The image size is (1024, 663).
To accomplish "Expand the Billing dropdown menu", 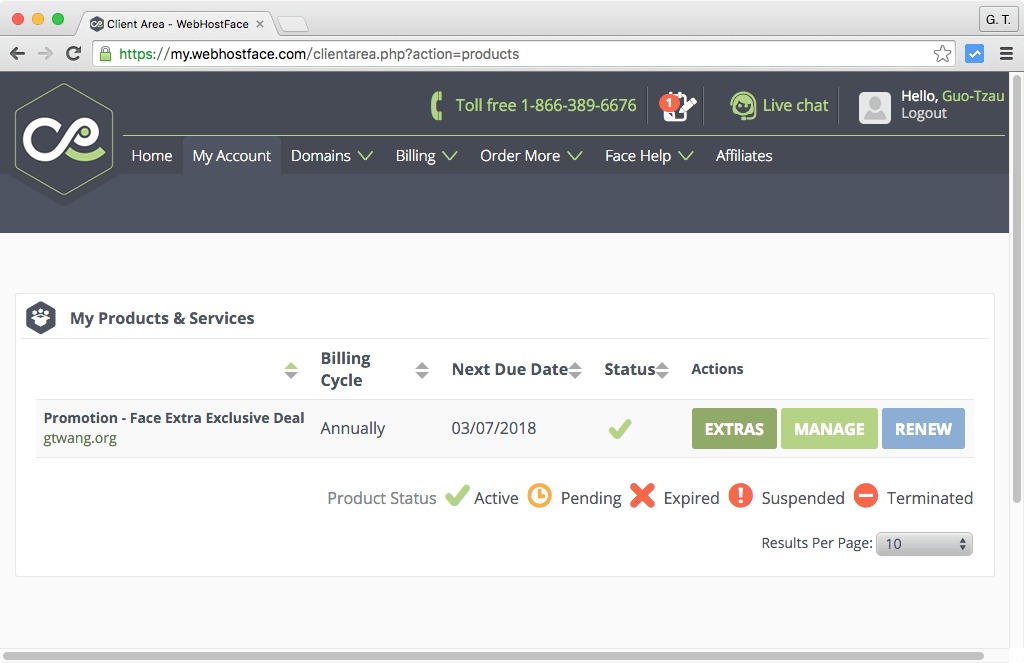I will click(426, 156).
